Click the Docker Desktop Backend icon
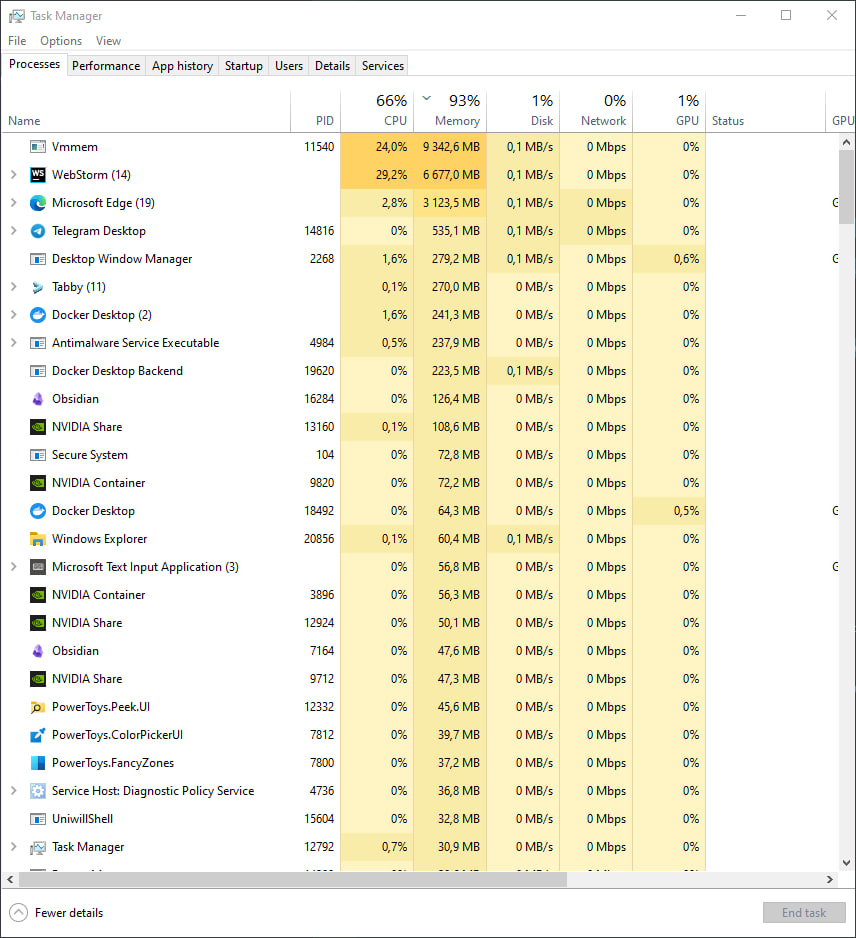 click(38, 371)
